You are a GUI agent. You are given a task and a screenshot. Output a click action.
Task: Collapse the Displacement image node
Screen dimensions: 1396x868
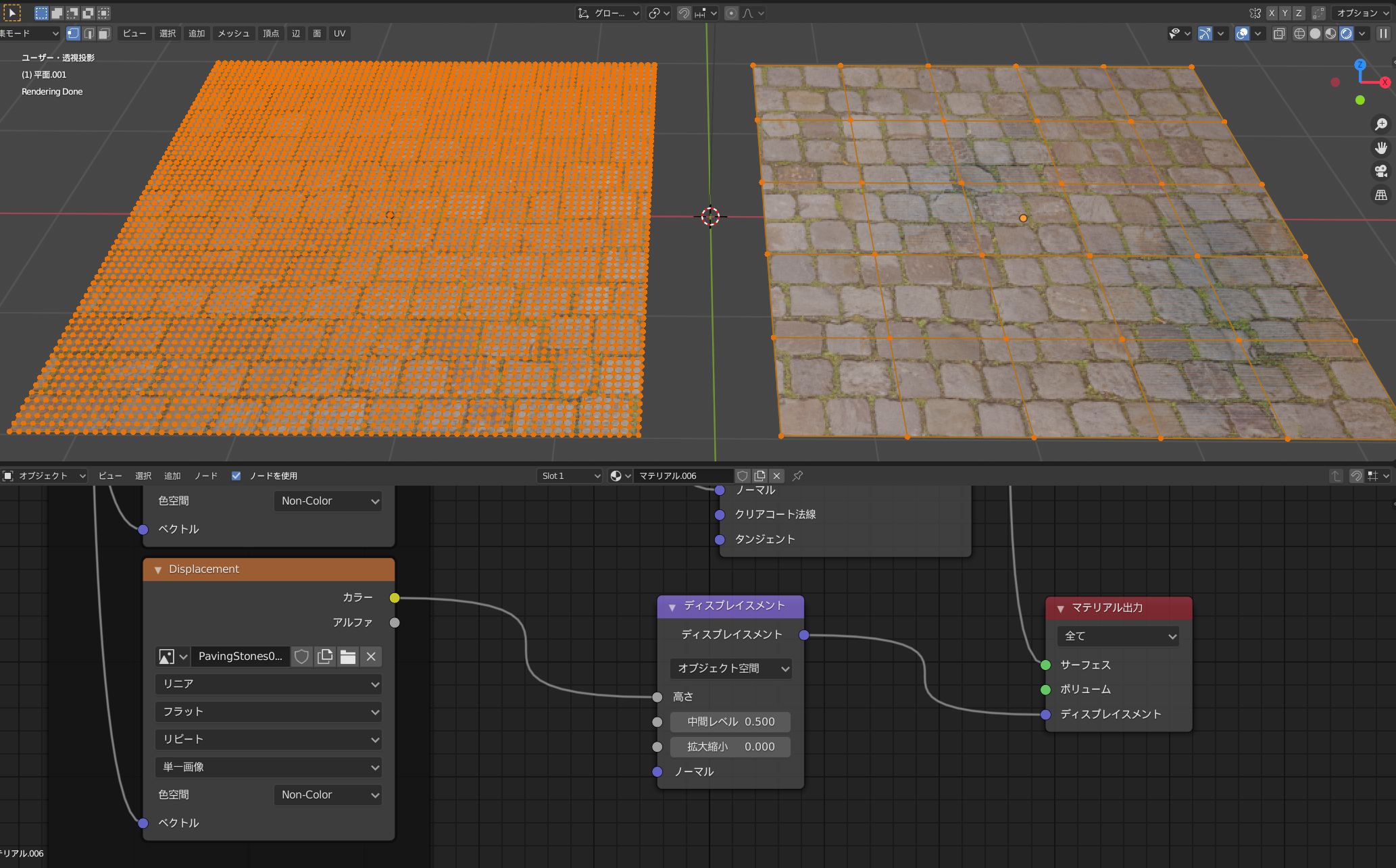click(158, 569)
